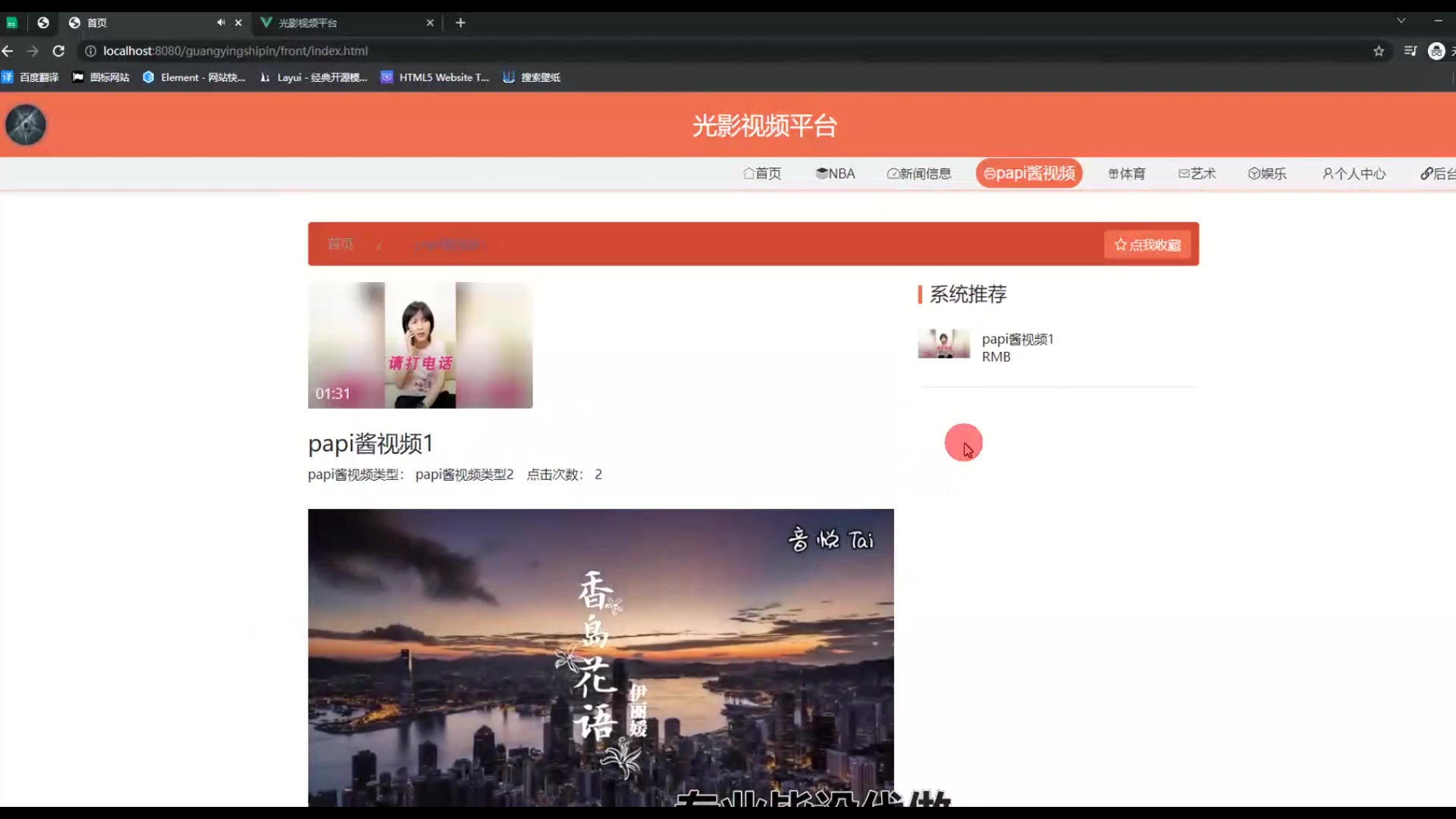The image size is (1456, 819).
Task: Click the 系统推荐 section heading
Action: point(968,294)
